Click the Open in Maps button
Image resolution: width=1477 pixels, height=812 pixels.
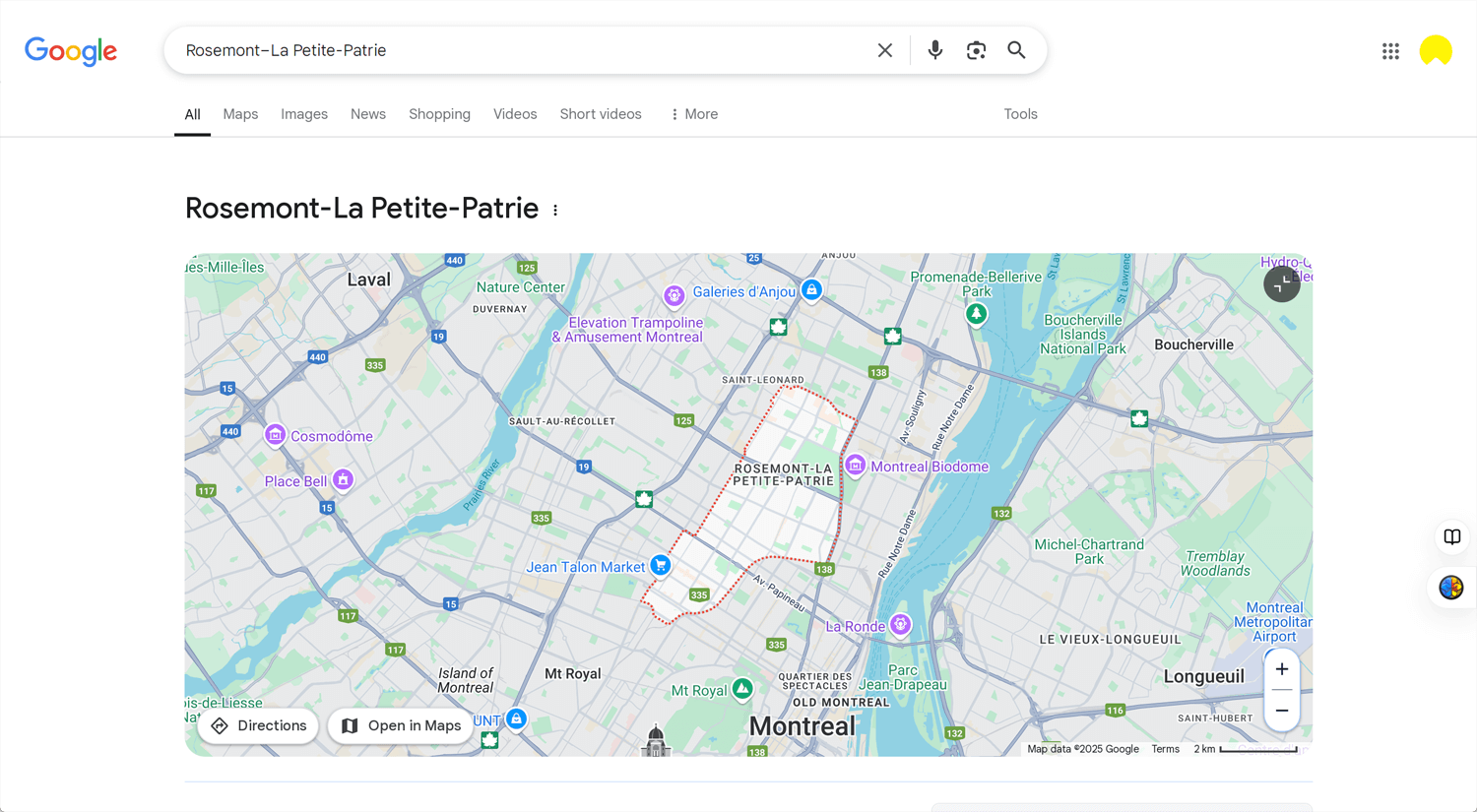(x=401, y=725)
